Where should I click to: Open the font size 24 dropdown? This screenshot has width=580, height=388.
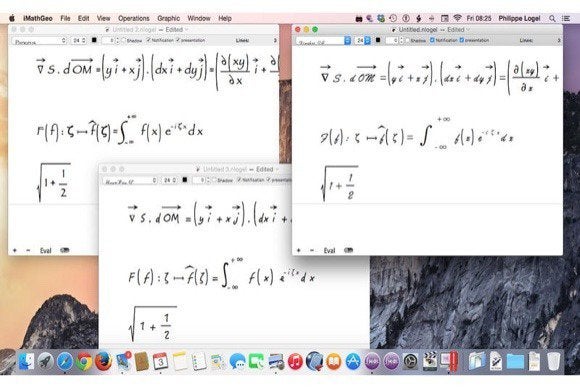pos(363,41)
